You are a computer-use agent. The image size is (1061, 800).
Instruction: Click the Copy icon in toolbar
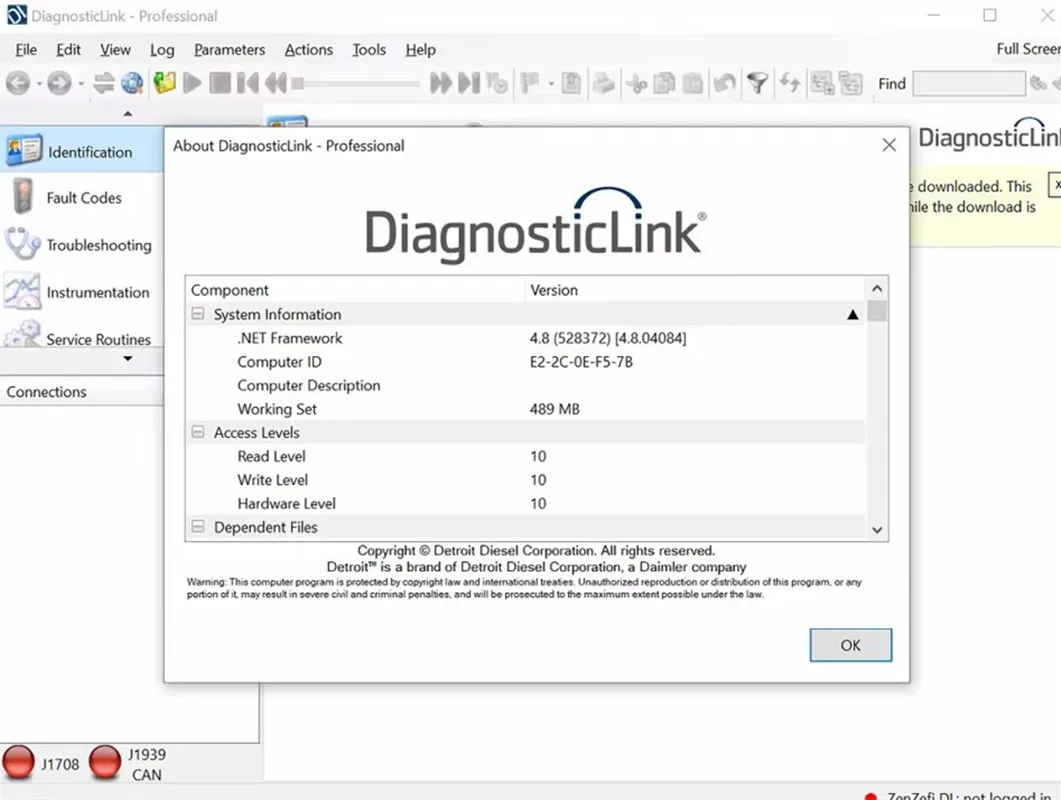(664, 83)
